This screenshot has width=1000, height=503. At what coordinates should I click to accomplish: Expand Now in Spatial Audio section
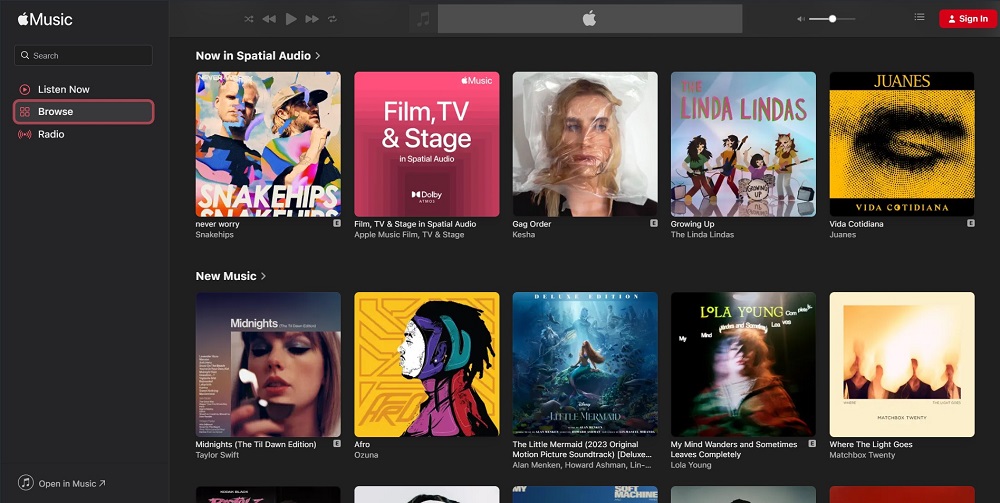pyautogui.click(x=258, y=55)
